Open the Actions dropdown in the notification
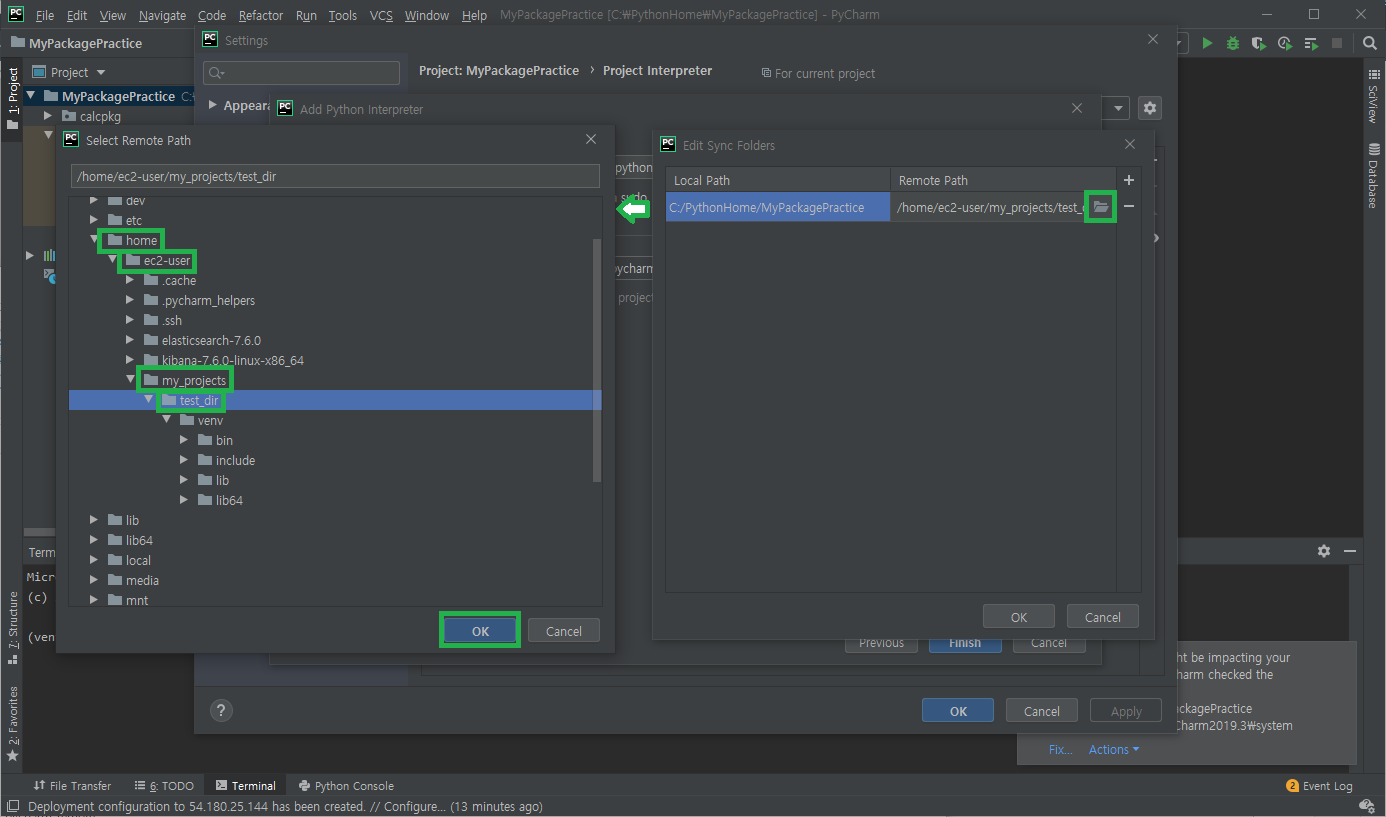 point(1114,749)
